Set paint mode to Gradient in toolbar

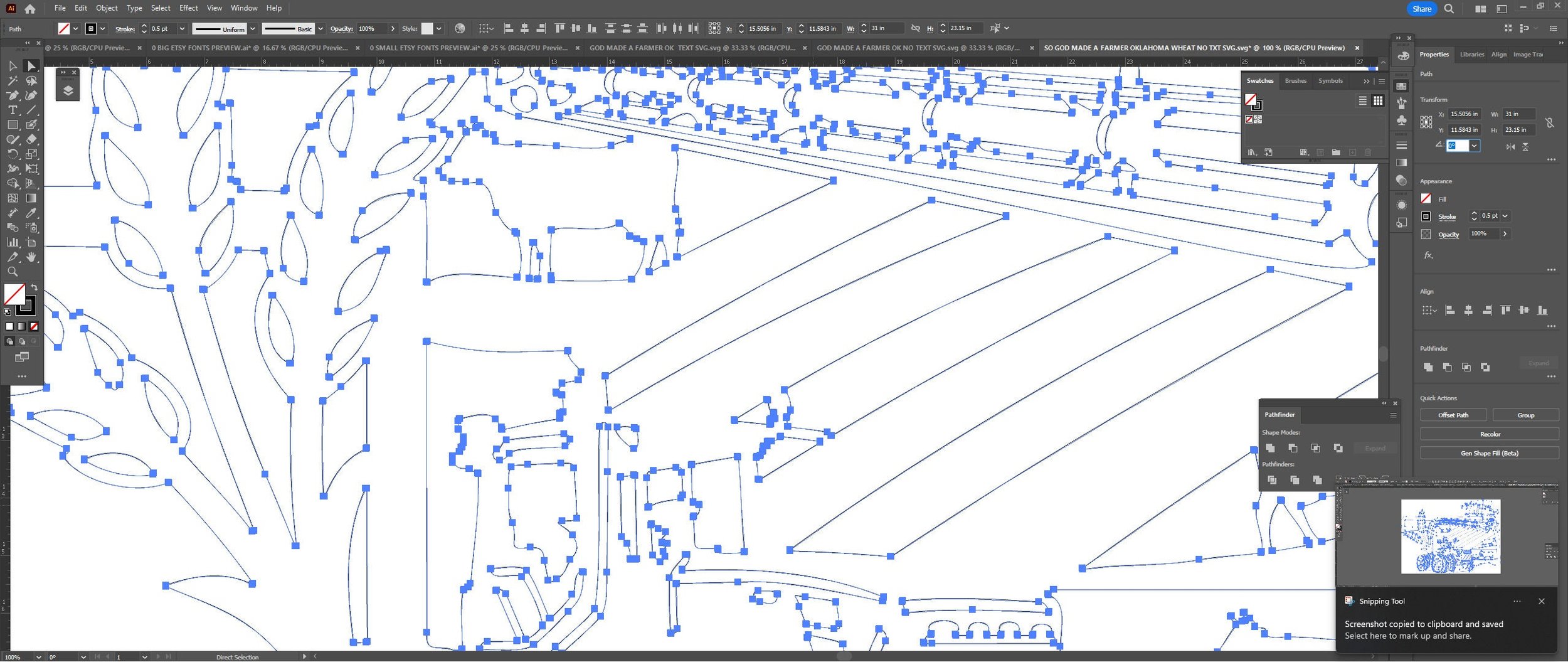[x=22, y=327]
